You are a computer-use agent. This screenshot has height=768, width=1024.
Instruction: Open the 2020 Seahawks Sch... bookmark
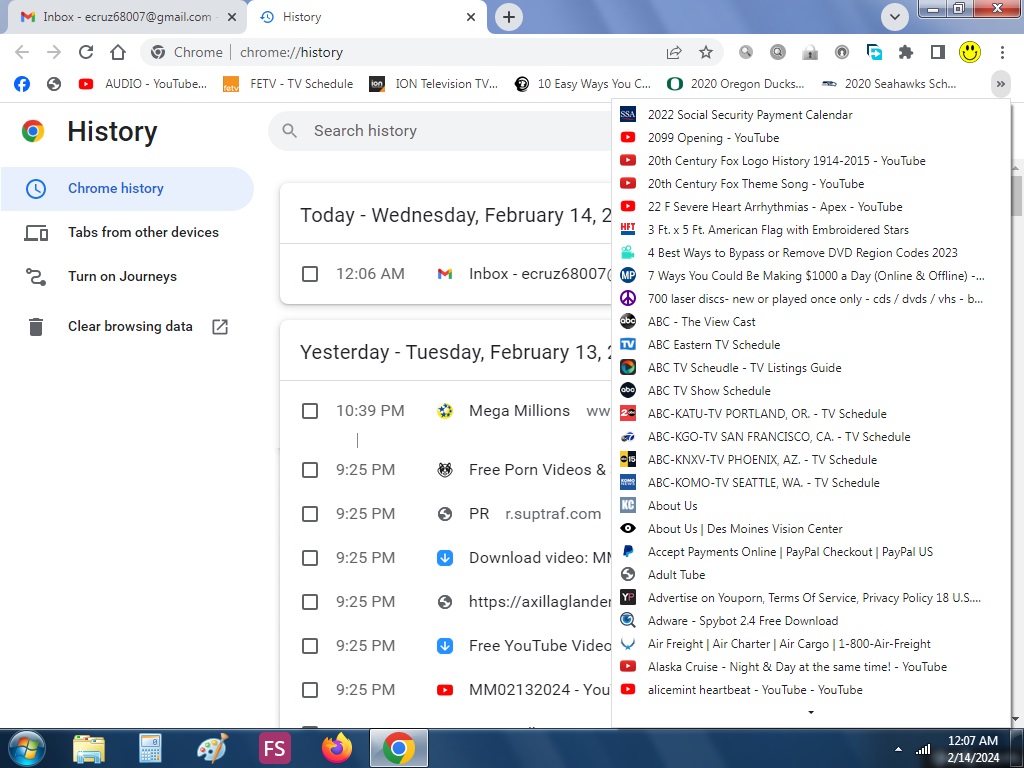[889, 84]
